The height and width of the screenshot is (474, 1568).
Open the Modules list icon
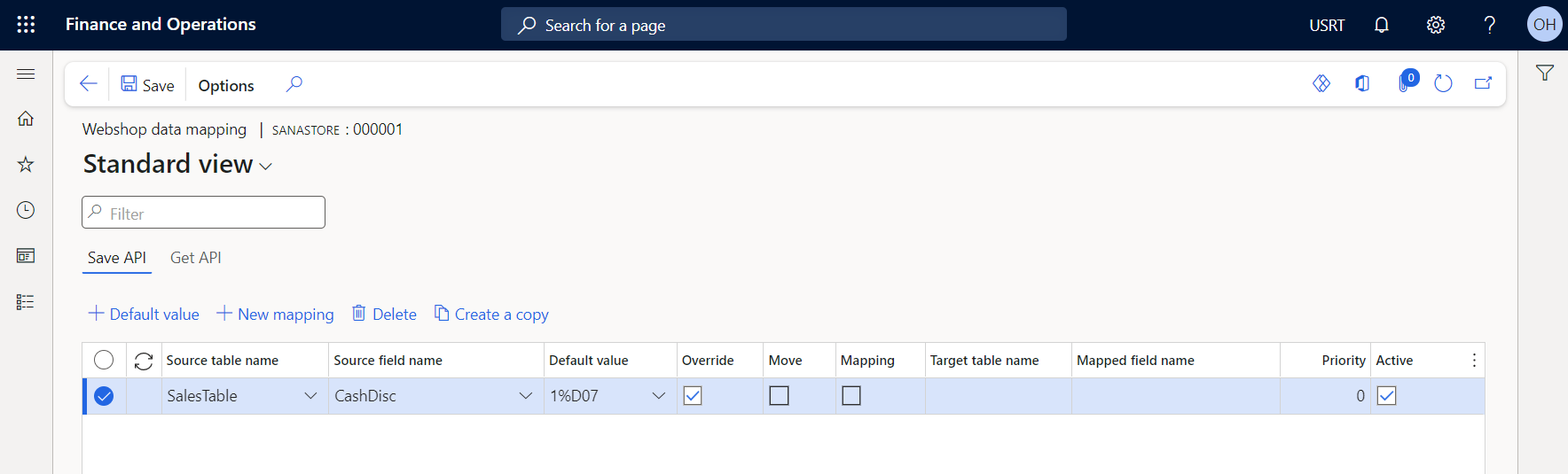[x=26, y=302]
